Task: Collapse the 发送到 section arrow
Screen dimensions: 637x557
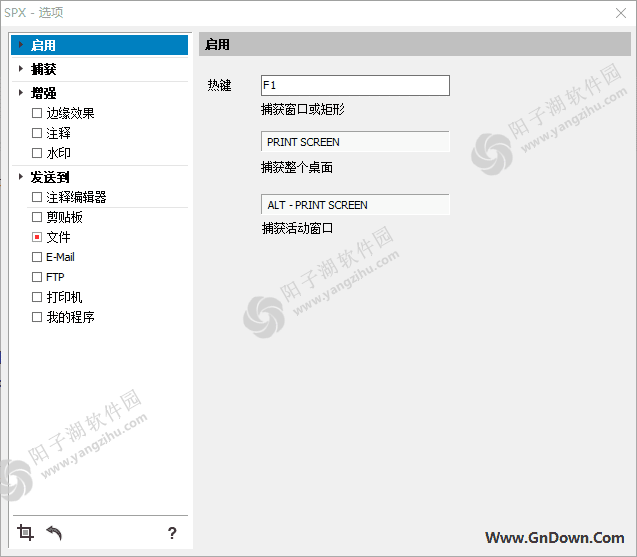Action: coord(21,176)
